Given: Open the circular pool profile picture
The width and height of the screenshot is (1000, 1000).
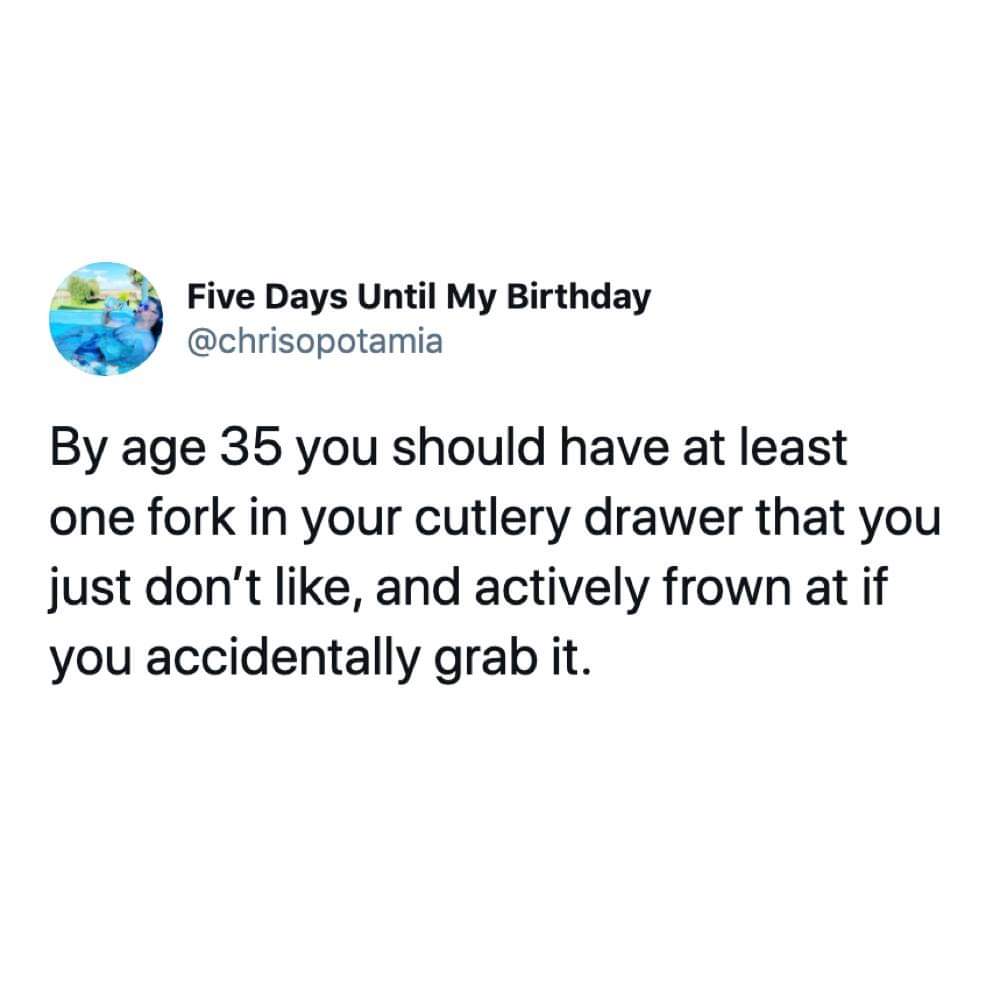Looking at the screenshot, I should tap(106, 319).
